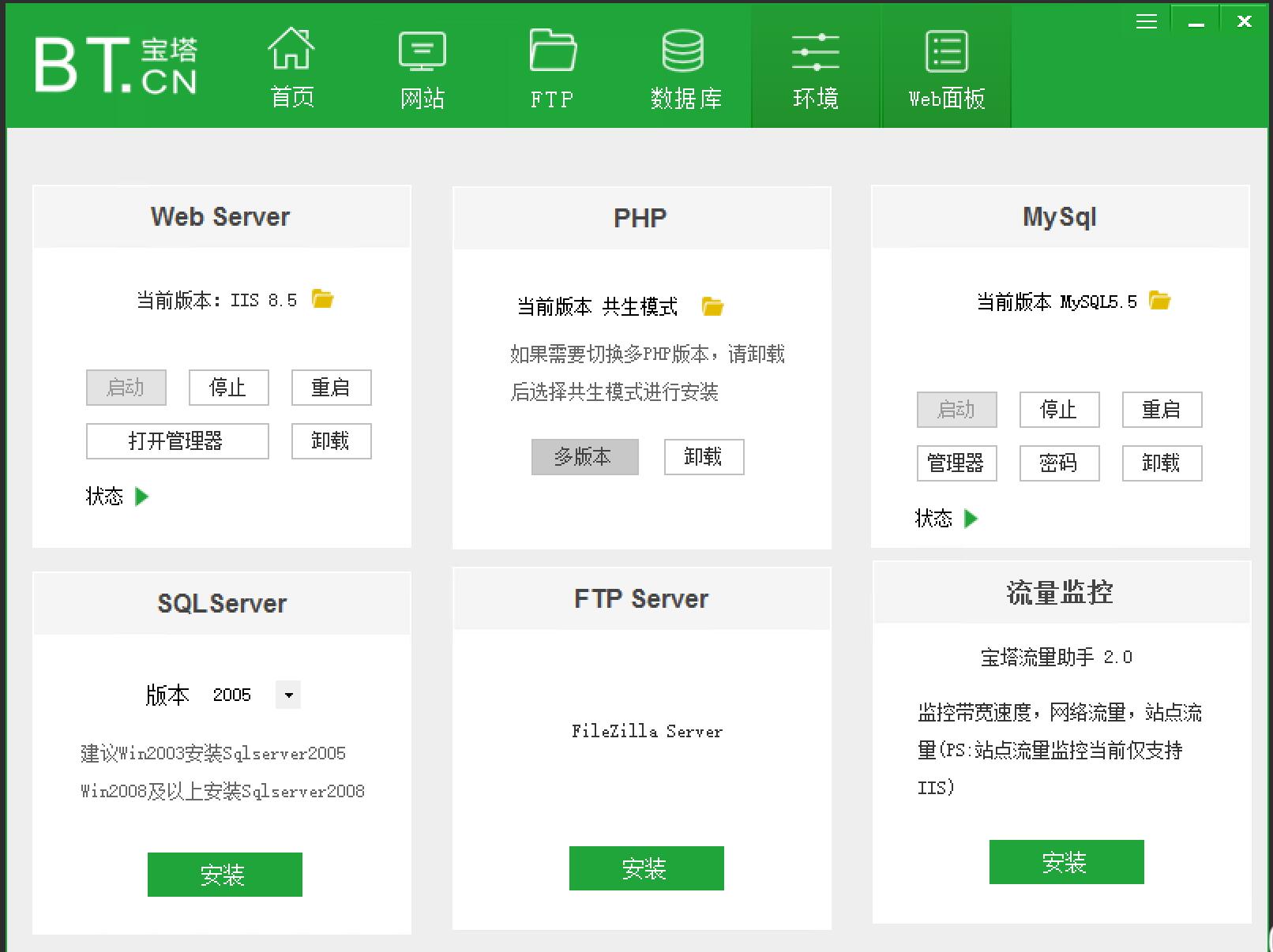Viewport: 1273px width, 952px height.
Task: Click the Web Server panel title
Action: click(220, 217)
